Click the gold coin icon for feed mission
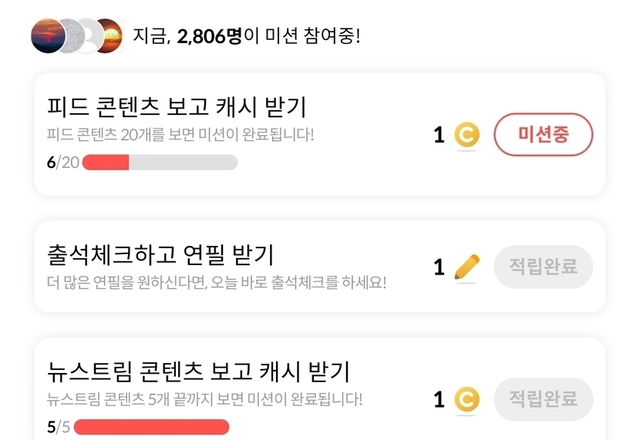The width and height of the screenshot is (640, 440). click(x=466, y=135)
